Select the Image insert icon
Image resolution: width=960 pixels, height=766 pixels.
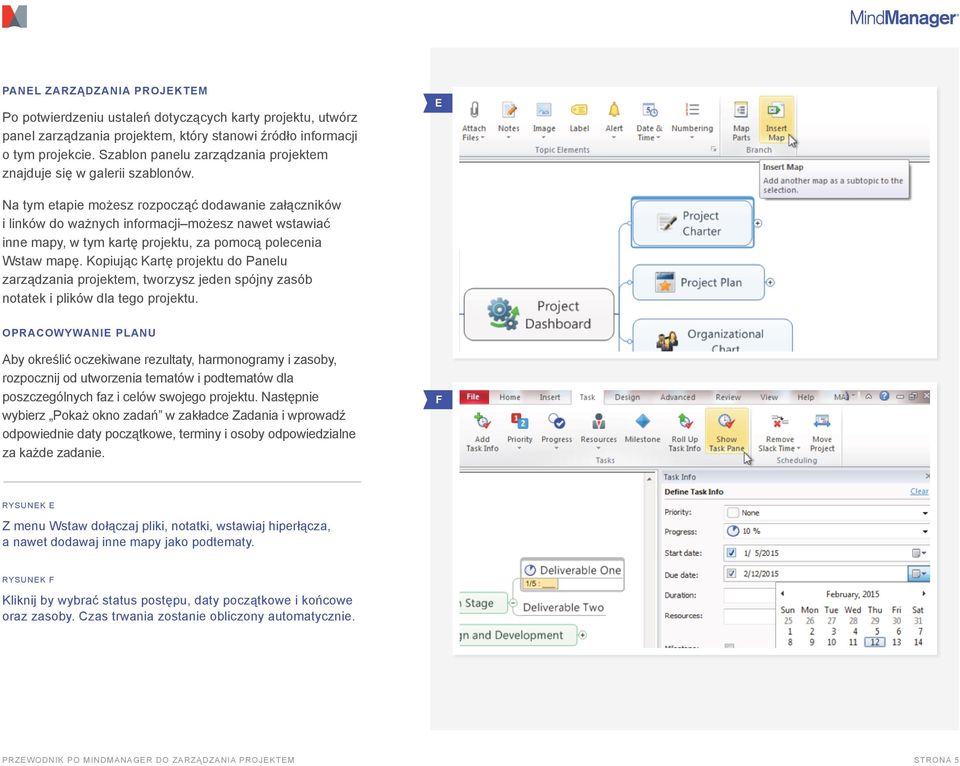[544, 110]
